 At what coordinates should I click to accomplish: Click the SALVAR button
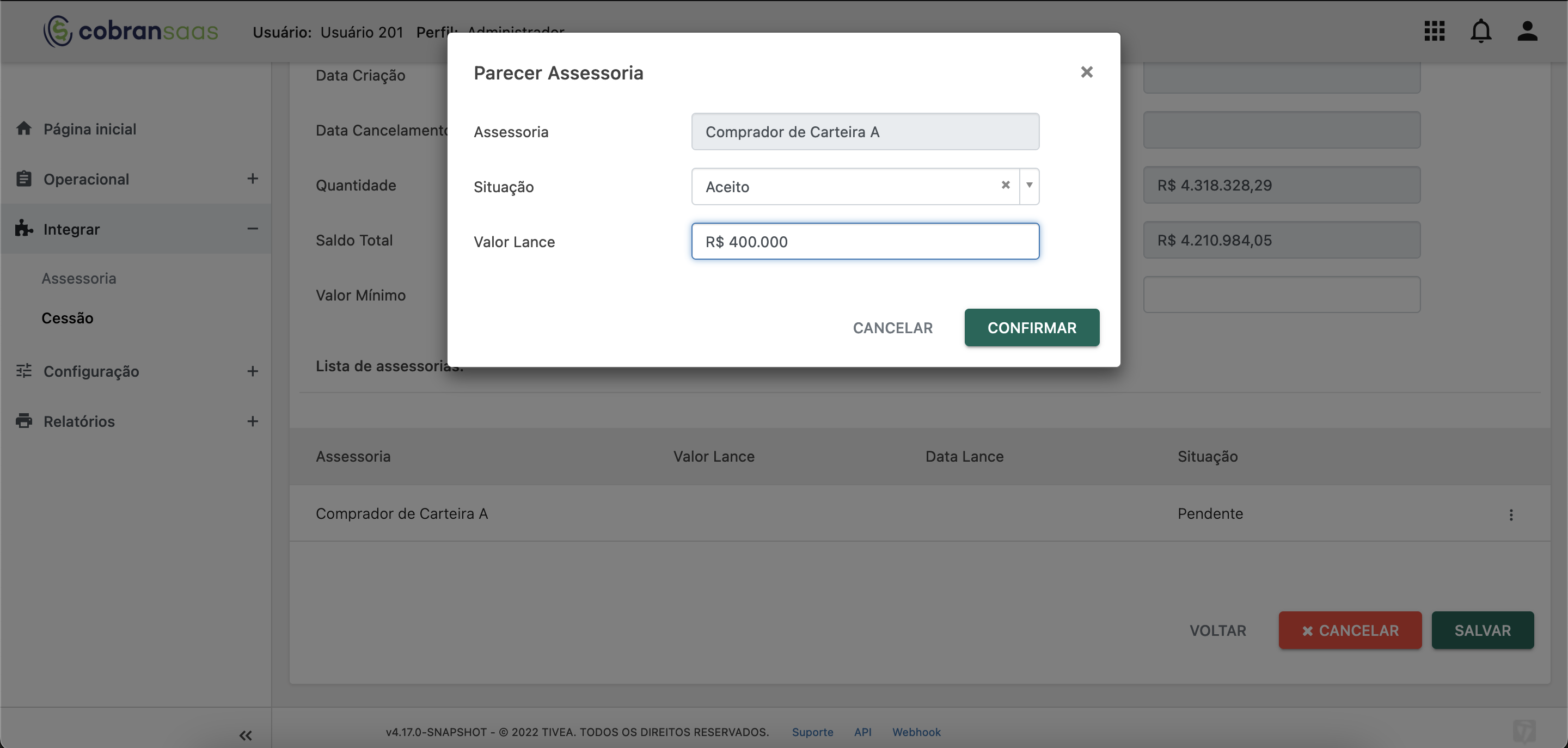1482,630
